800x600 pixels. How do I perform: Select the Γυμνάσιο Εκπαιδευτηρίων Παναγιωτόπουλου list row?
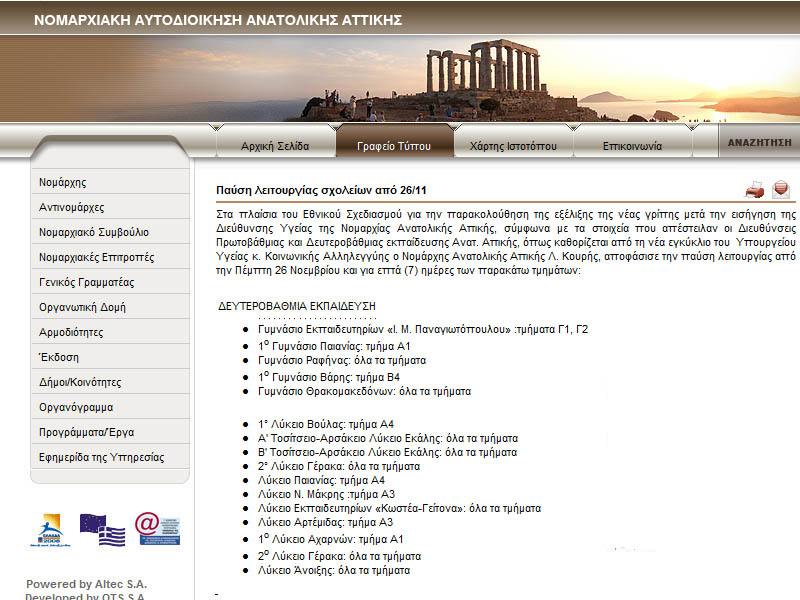[x=423, y=330]
